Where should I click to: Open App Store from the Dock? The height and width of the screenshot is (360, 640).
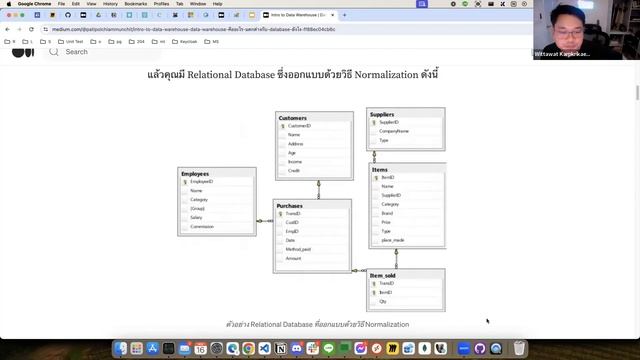[x=153, y=349]
